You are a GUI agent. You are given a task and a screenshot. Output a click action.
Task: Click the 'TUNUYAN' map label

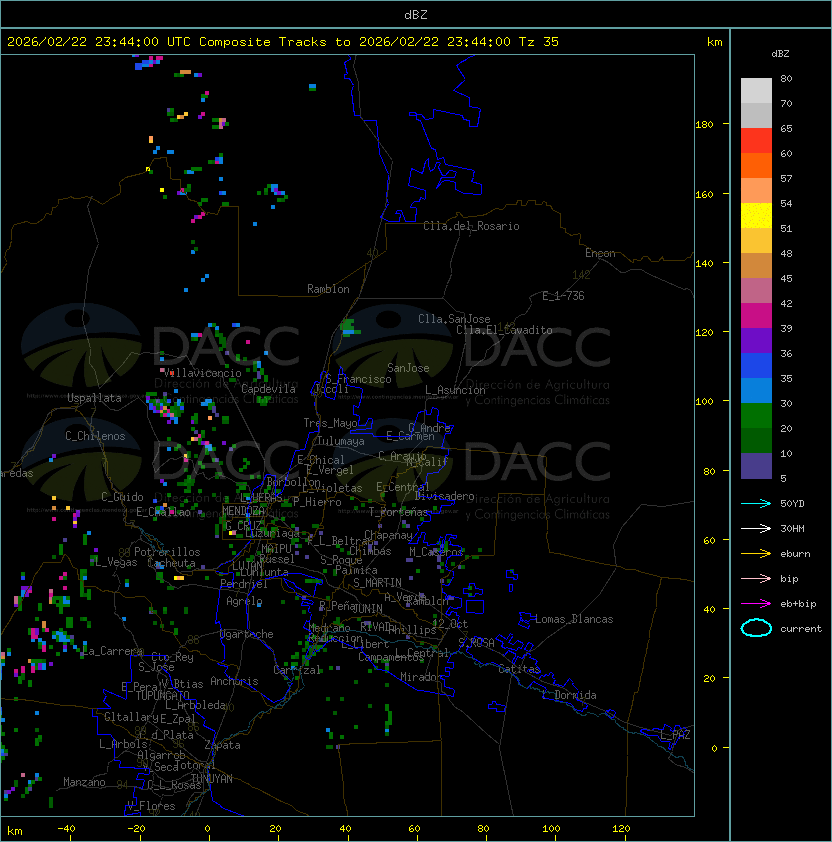pyautogui.click(x=212, y=779)
